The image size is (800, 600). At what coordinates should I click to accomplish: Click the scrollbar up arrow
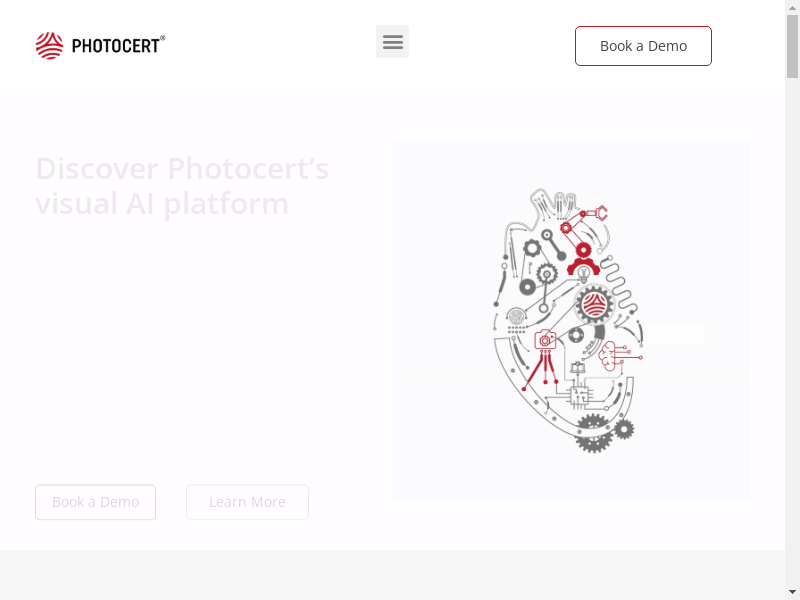[x=792, y=5]
